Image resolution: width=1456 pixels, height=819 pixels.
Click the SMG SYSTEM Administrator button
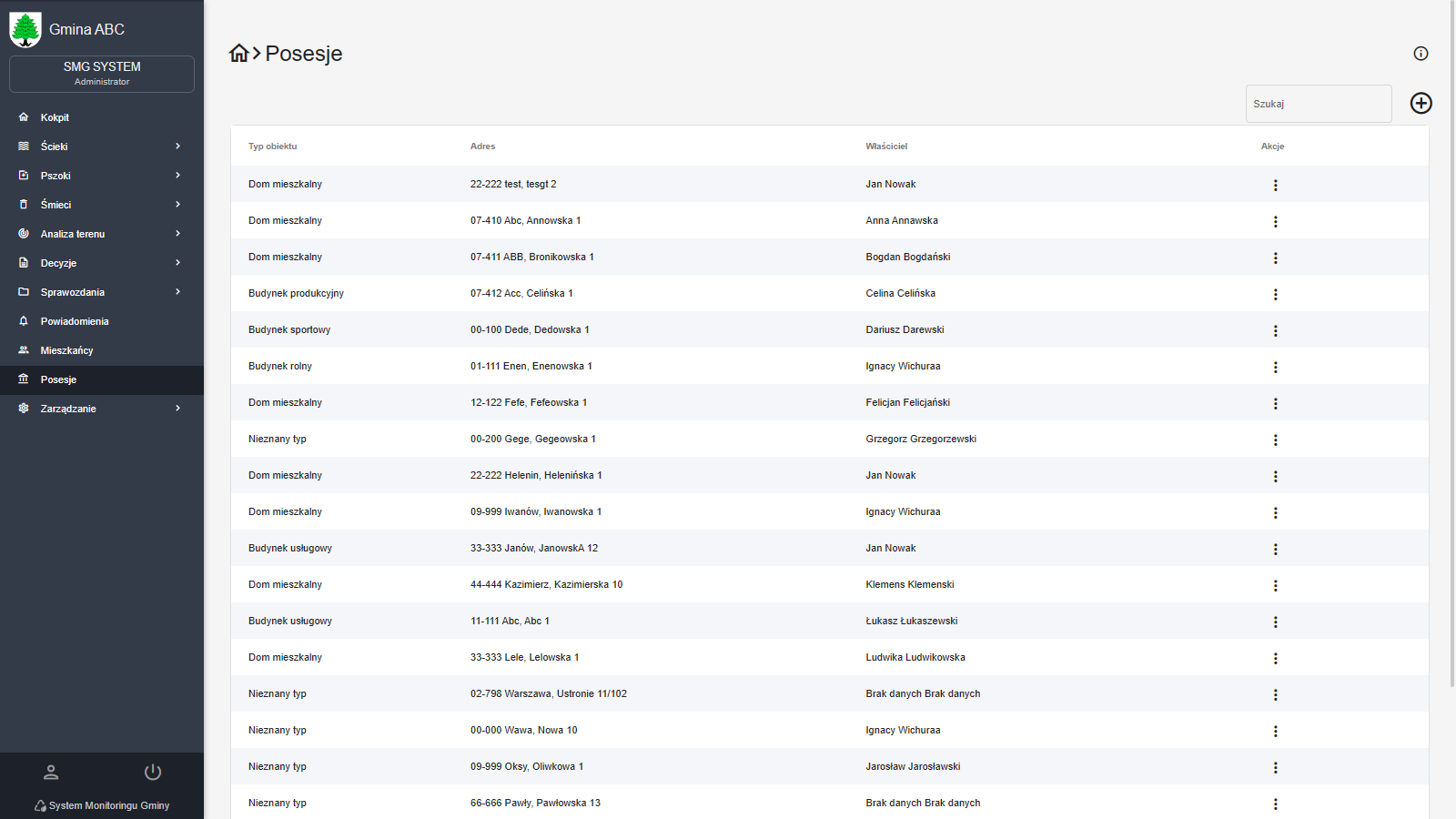click(x=102, y=74)
